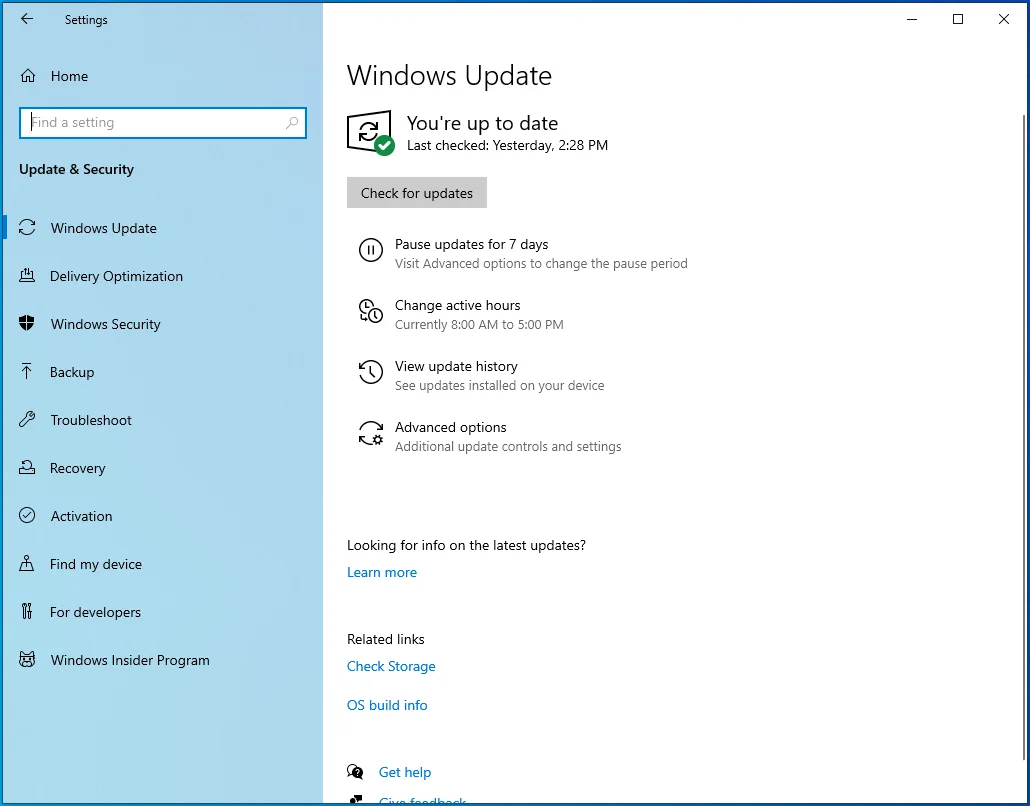
Task: Click the Get help chat icon
Action: pos(355,772)
